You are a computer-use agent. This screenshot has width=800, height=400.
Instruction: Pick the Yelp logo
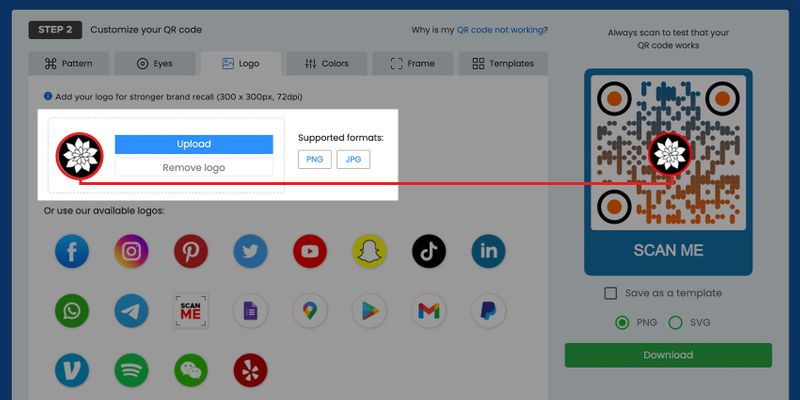tap(251, 370)
